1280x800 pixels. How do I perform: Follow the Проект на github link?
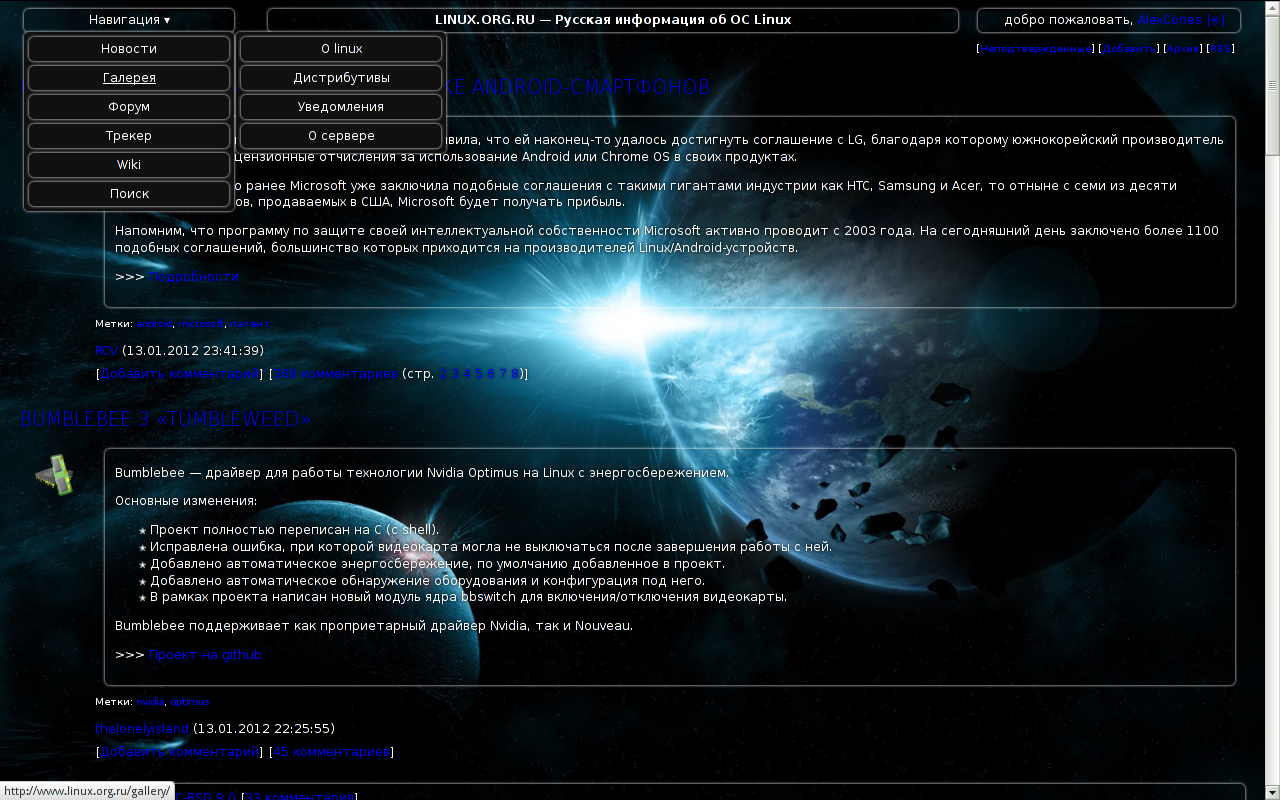click(x=205, y=655)
